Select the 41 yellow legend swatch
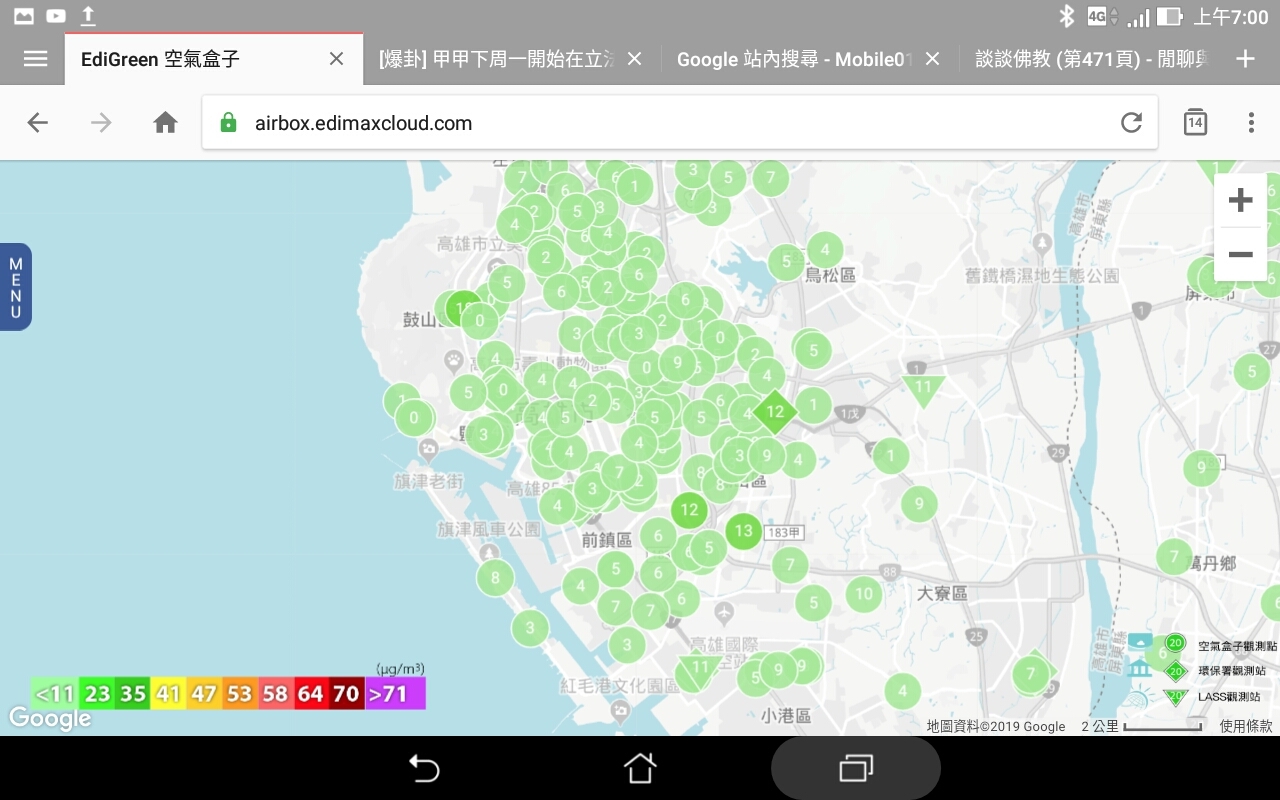Screen dimensions: 1280x800 point(167,693)
